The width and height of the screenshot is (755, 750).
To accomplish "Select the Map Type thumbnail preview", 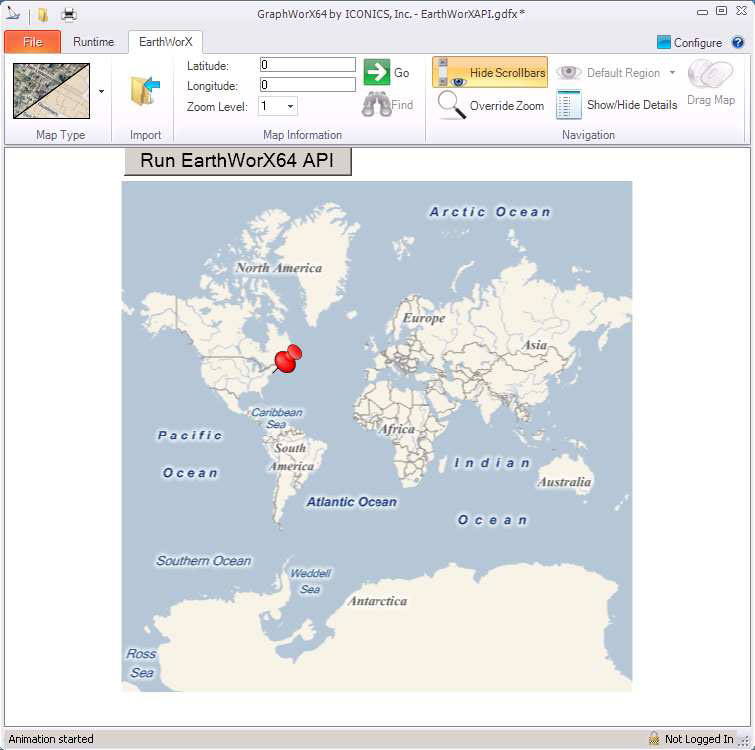I will click(x=51, y=91).
